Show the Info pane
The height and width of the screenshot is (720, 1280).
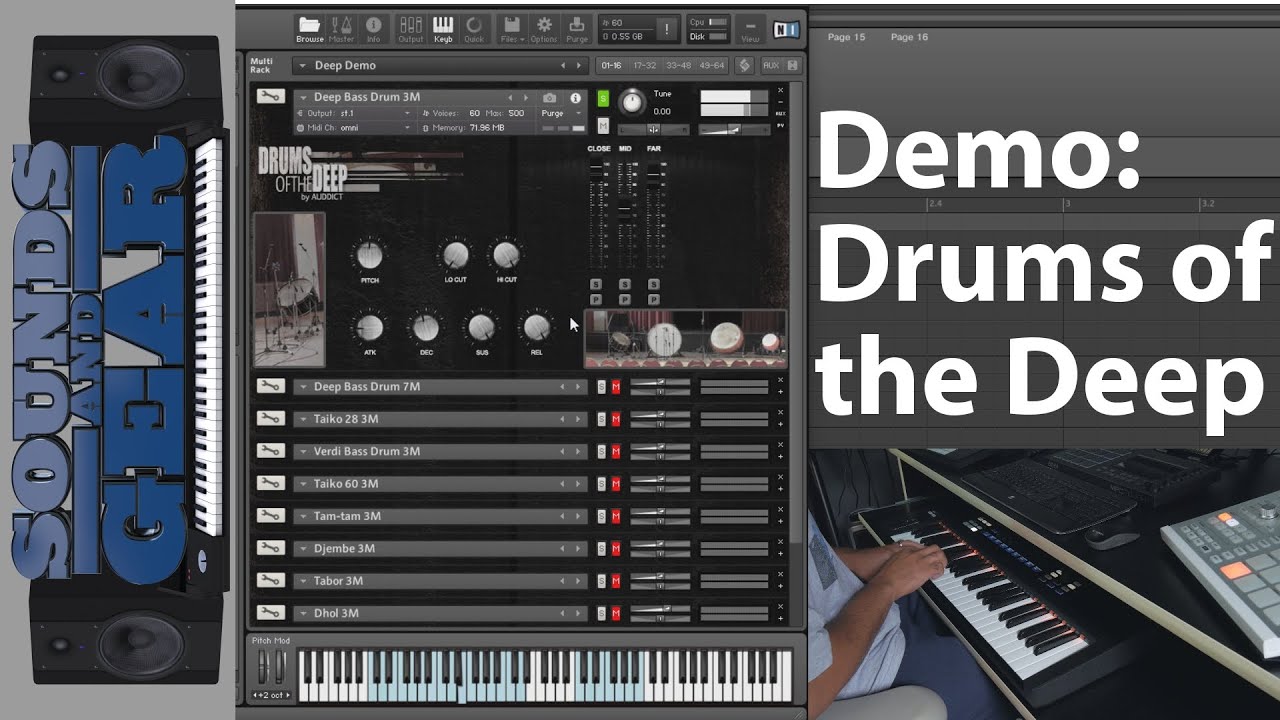[373, 29]
